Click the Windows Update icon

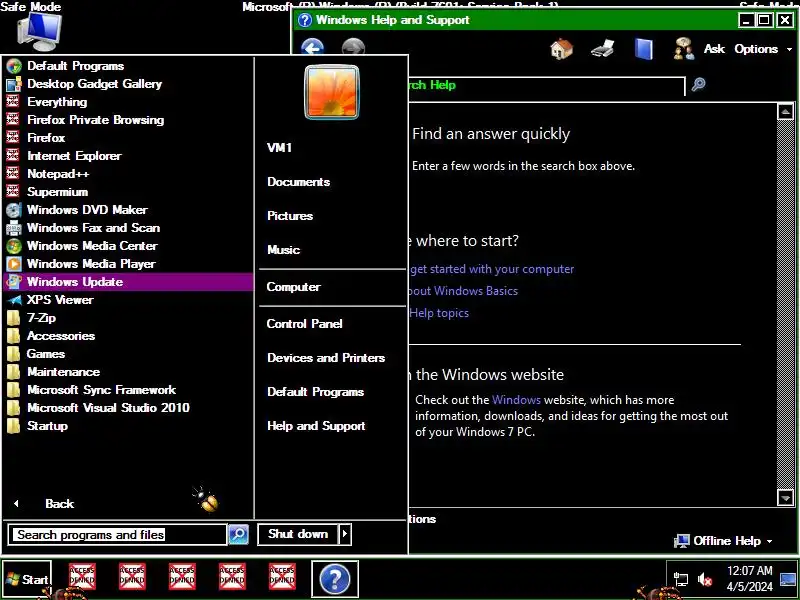click(x=13, y=282)
